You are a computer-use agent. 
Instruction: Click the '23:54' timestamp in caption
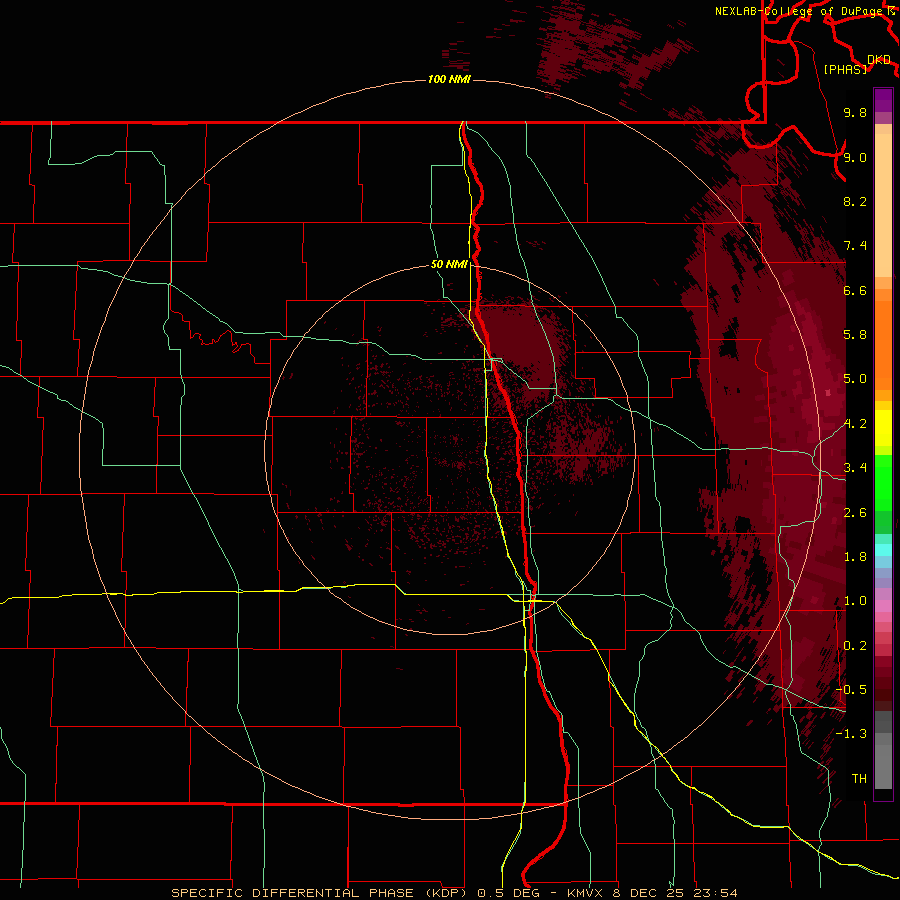point(716,893)
